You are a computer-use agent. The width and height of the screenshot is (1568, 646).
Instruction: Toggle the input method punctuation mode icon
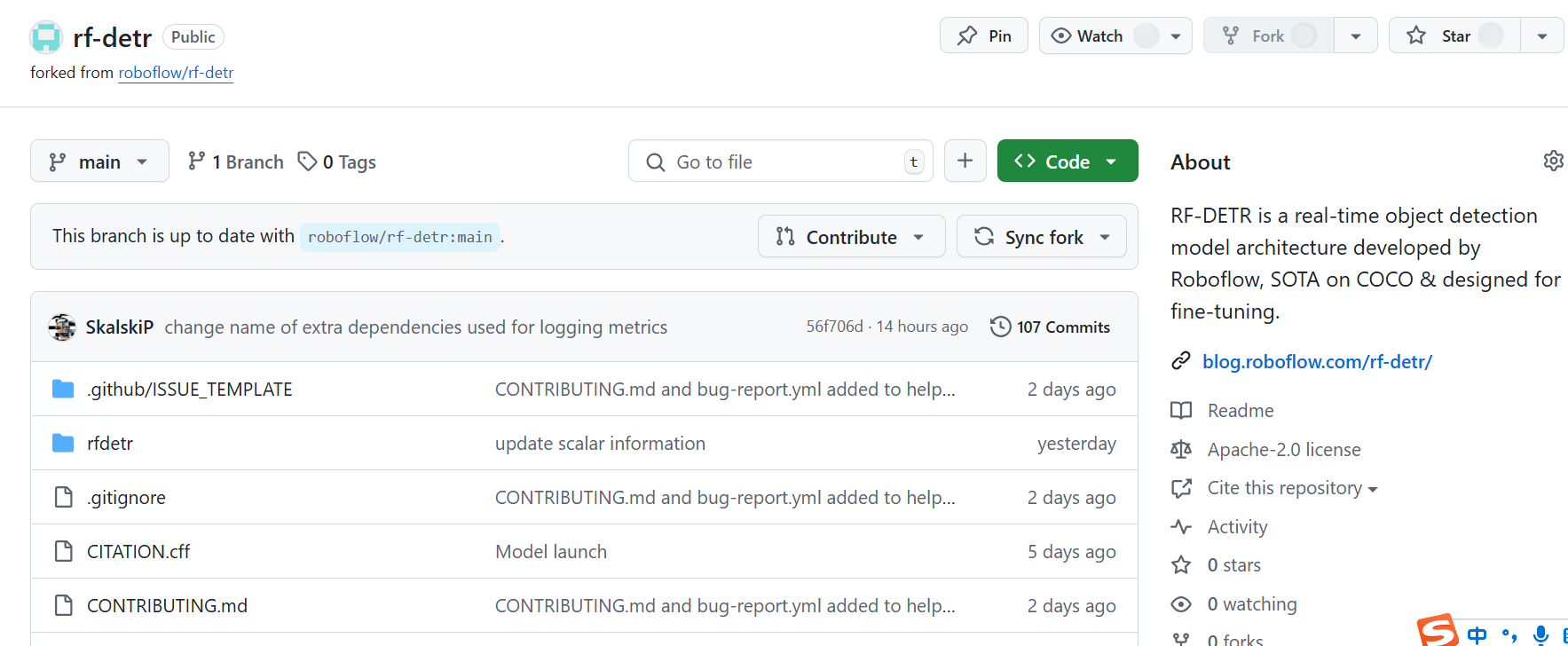coord(1509,634)
